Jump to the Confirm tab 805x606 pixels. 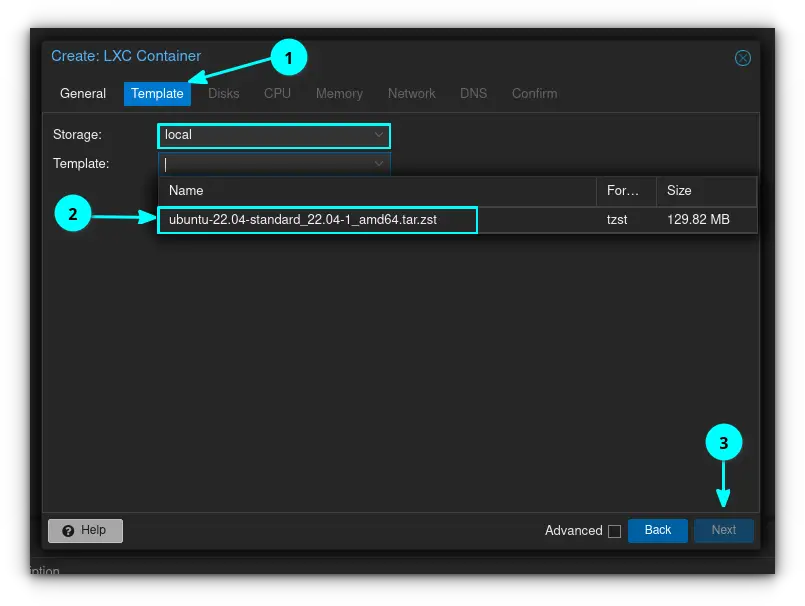tap(534, 93)
